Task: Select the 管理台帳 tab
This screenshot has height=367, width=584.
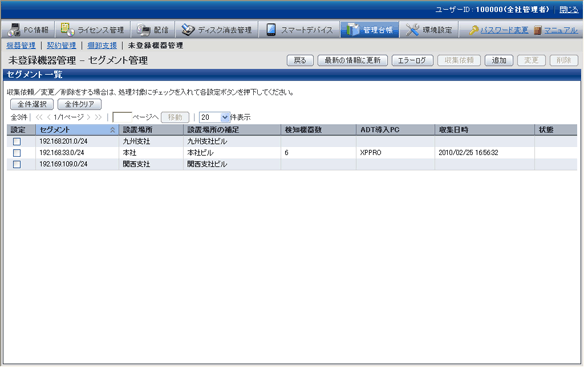Action: 370,30
